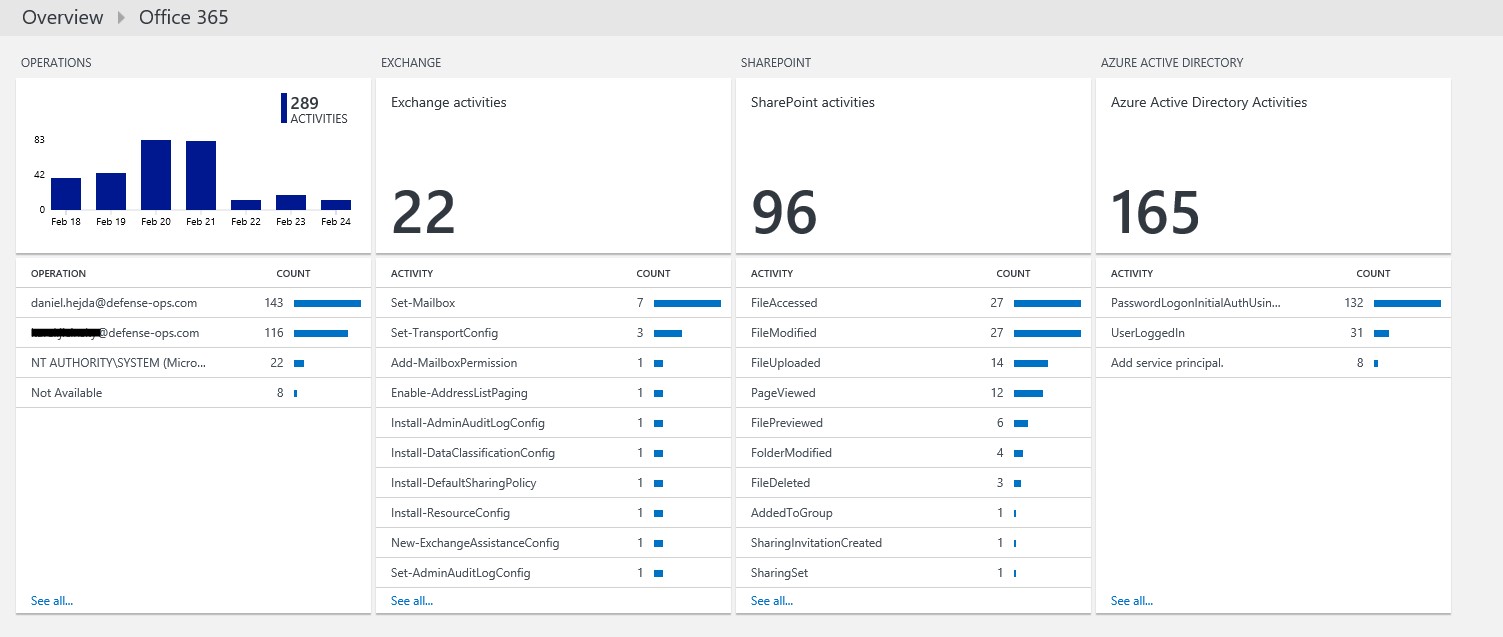Select the Not Available operation row
The height and width of the screenshot is (637, 1503).
[x=193, y=393]
